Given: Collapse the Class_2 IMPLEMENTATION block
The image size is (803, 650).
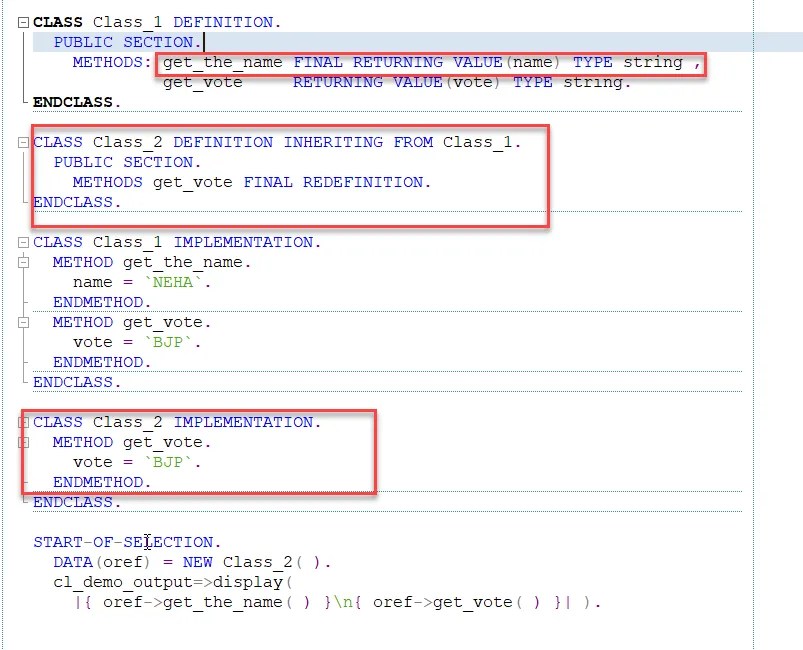Looking at the screenshot, I should [22, 422].
